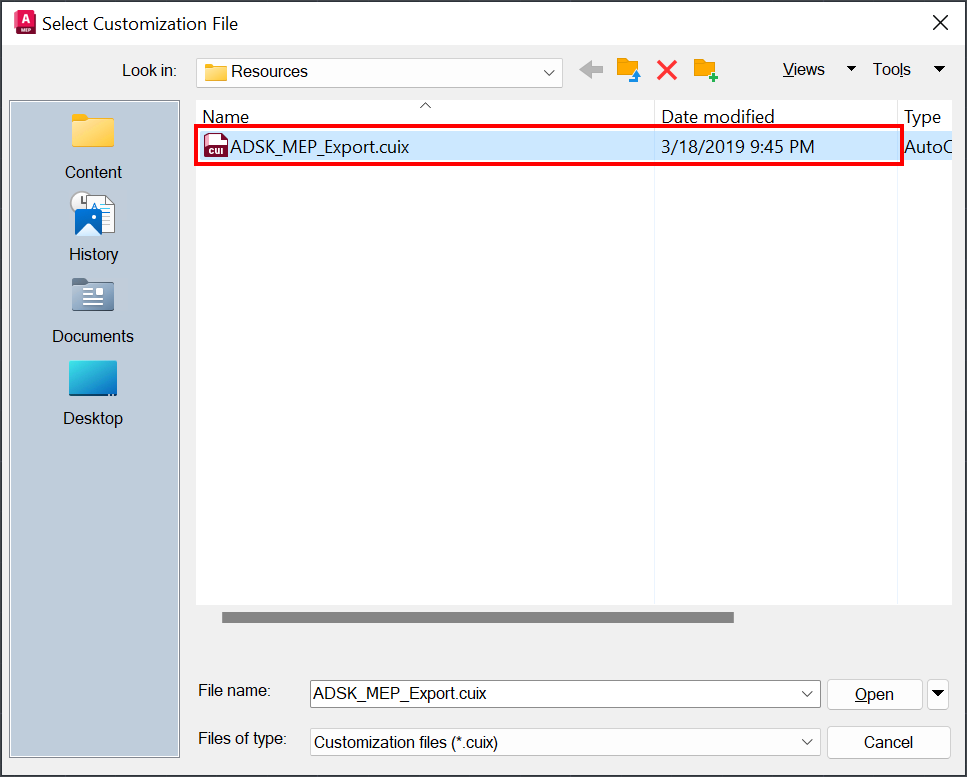
Task: Select the Content shortcut in the sidebar
Action: (x=93, y=145)
